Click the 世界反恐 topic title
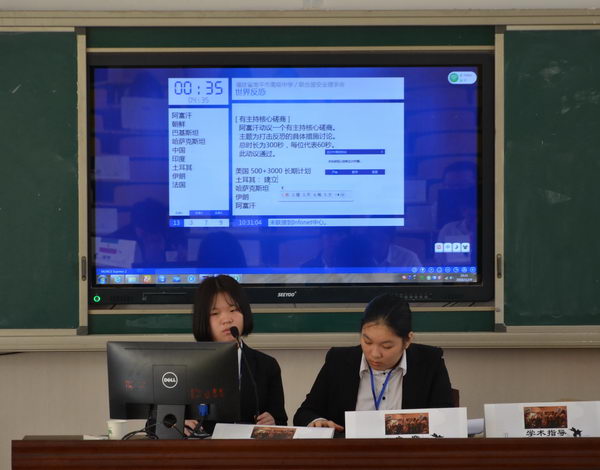 (x=250, y=92)
